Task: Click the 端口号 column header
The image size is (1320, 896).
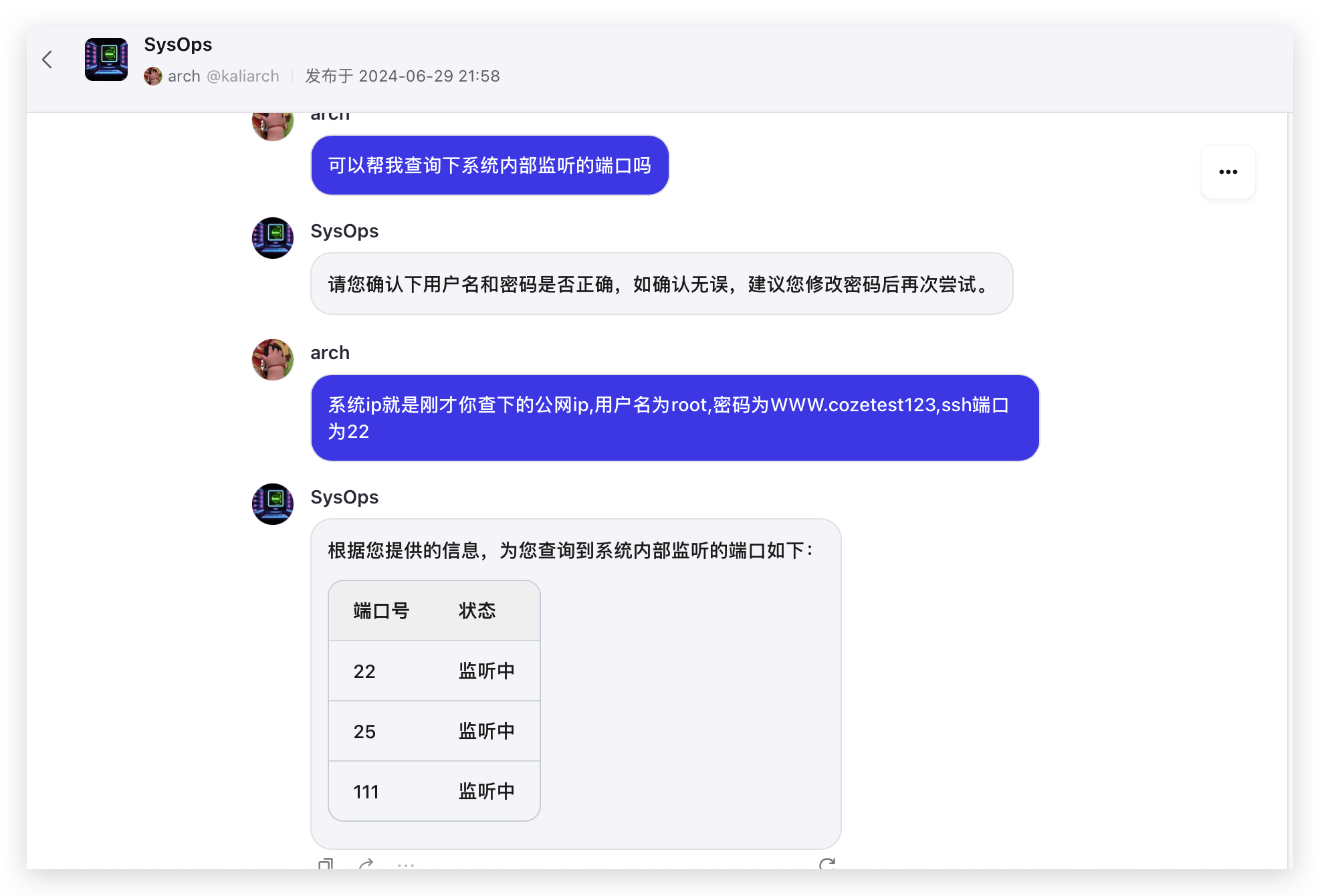Action: click(381, 610)
